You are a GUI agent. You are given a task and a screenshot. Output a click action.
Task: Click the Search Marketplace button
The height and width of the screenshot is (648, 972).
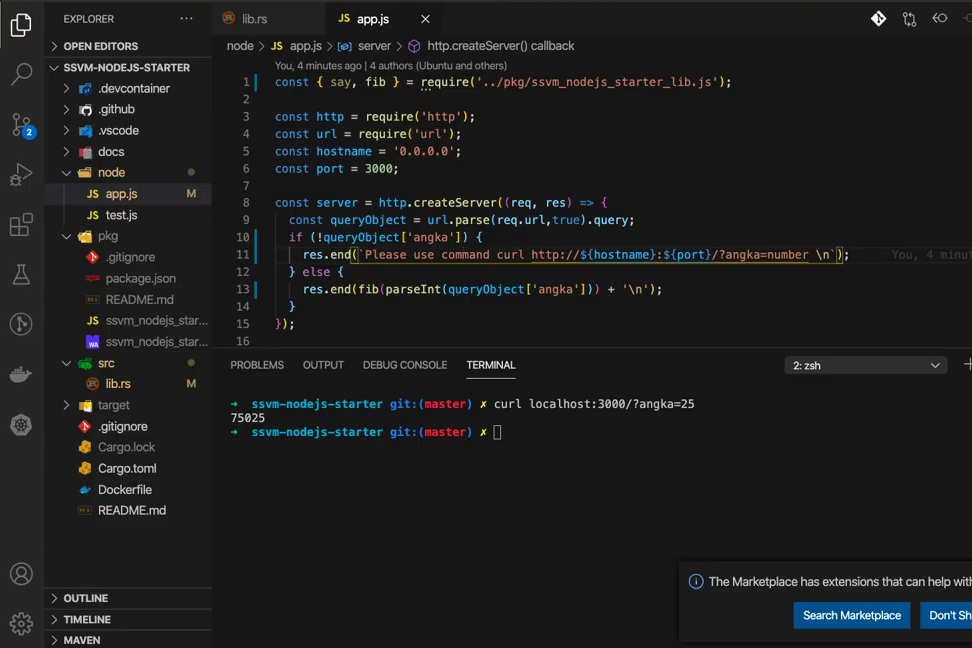(852, 615)
